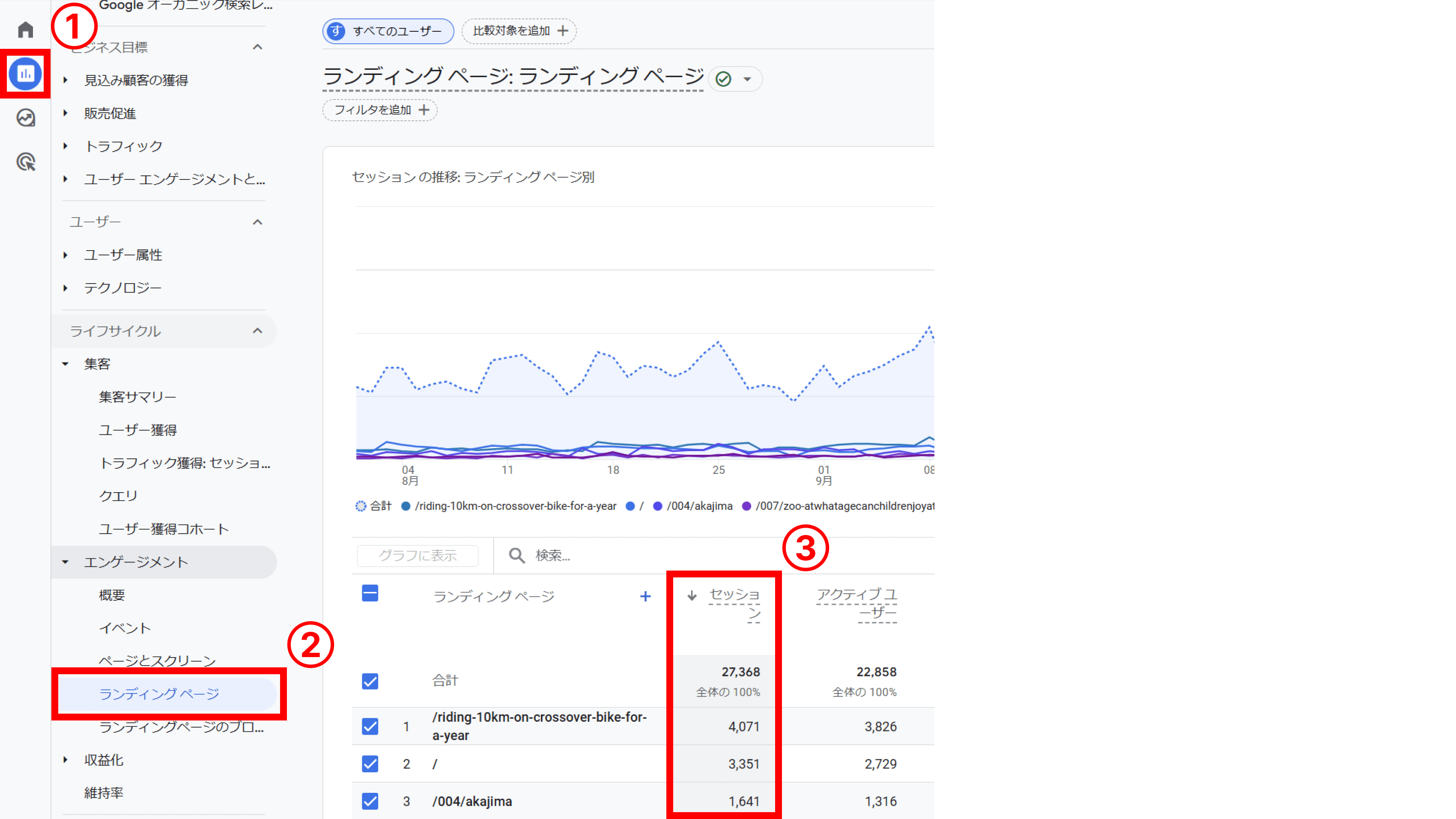Image resolution: width=1456 pixels, height=819 pixels.
Task: Click the /007/zoo legend color dot
Action: click(x=746, y=506)
